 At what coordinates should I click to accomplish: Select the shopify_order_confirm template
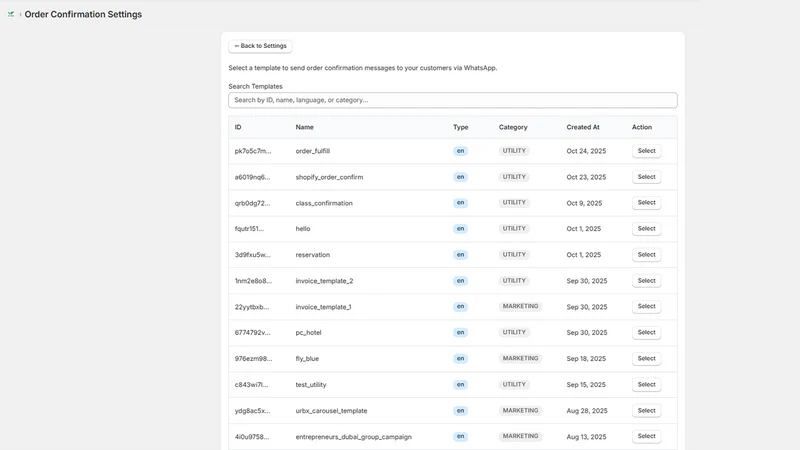(646, 177)
